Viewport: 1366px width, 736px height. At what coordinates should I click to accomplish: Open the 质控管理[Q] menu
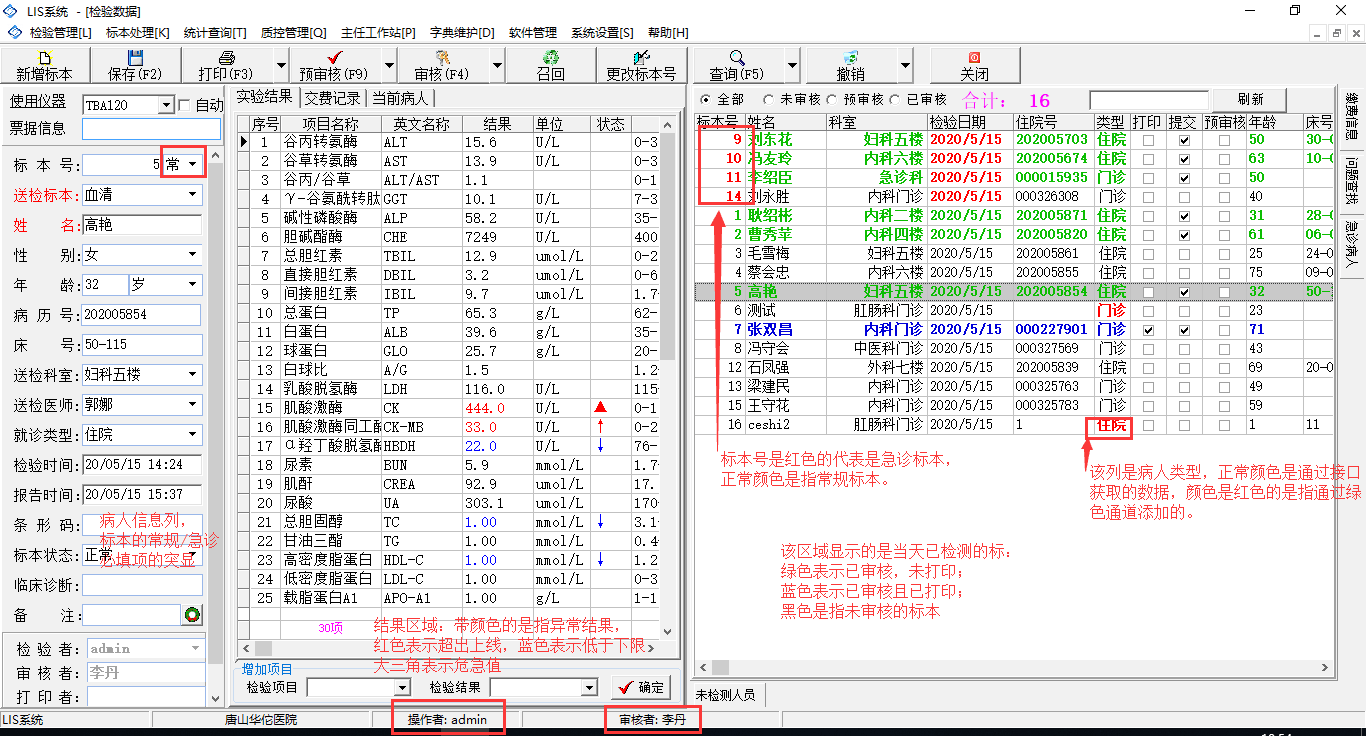[x=293, y=33]
